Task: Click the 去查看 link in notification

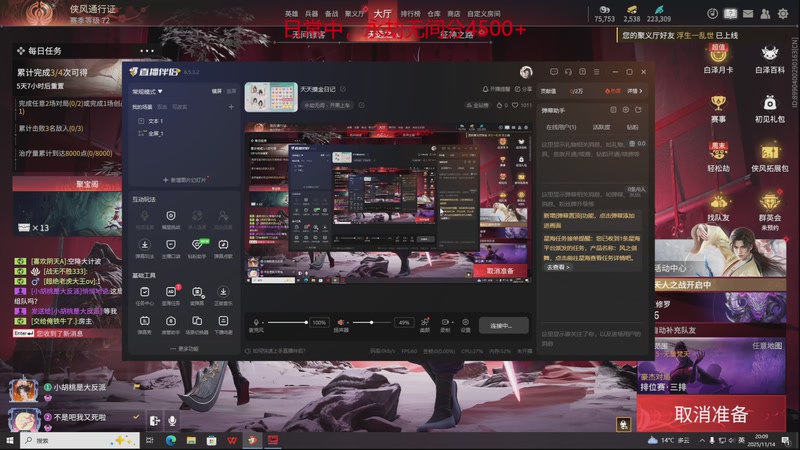Action: (558, 267)
